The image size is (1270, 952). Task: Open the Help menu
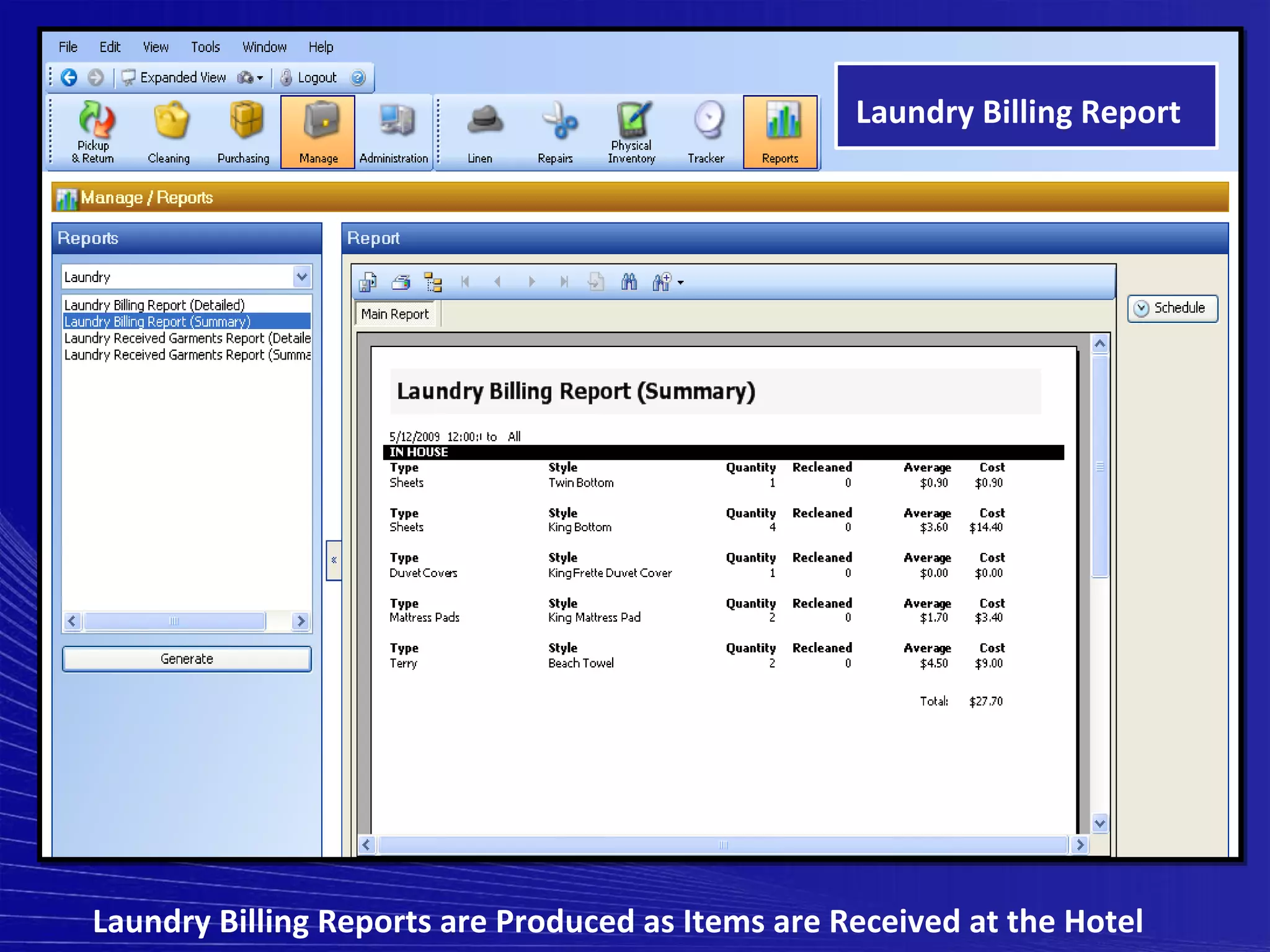(321, 47)
